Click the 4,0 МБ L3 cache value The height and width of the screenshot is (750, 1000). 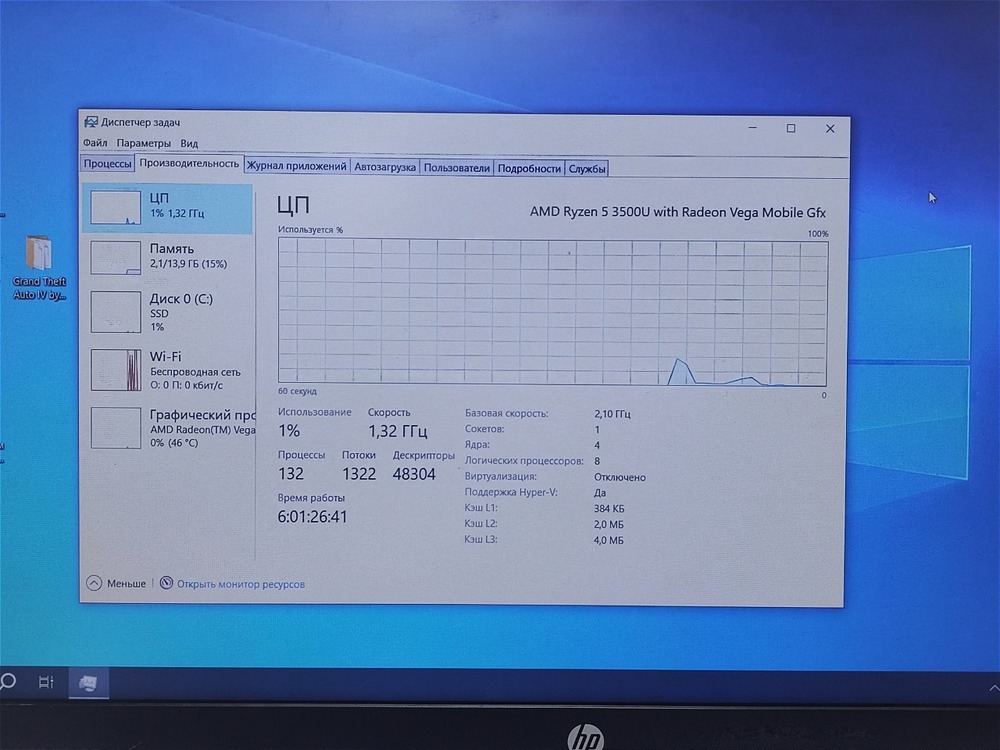[x=608, y=540]
